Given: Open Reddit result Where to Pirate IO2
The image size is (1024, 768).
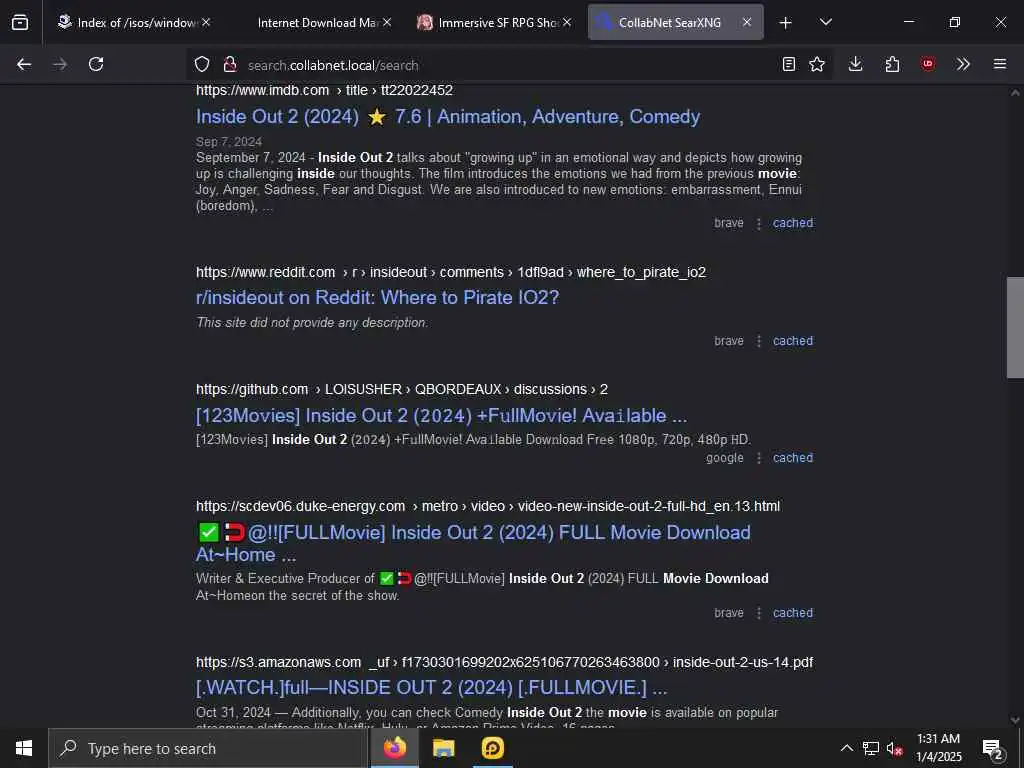Looking at the screenshot, I should pyautogui.click(x=377, y=298).
